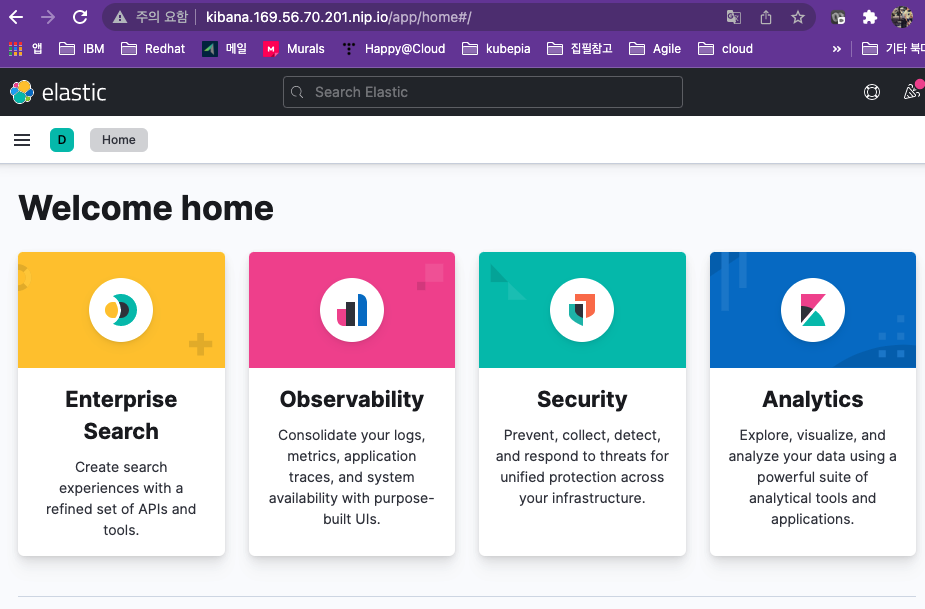Image resolution: width=925 pixels, height=609 pixels.
Task: Open the 메일 bookmark
Action: tap(225, 49)
